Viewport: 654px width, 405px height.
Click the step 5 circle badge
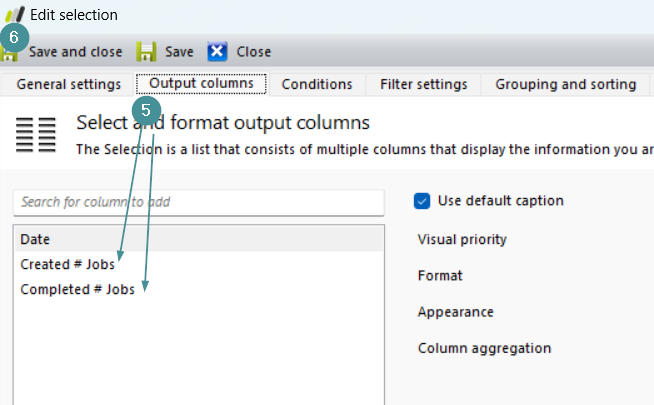[x=147, y=109]
